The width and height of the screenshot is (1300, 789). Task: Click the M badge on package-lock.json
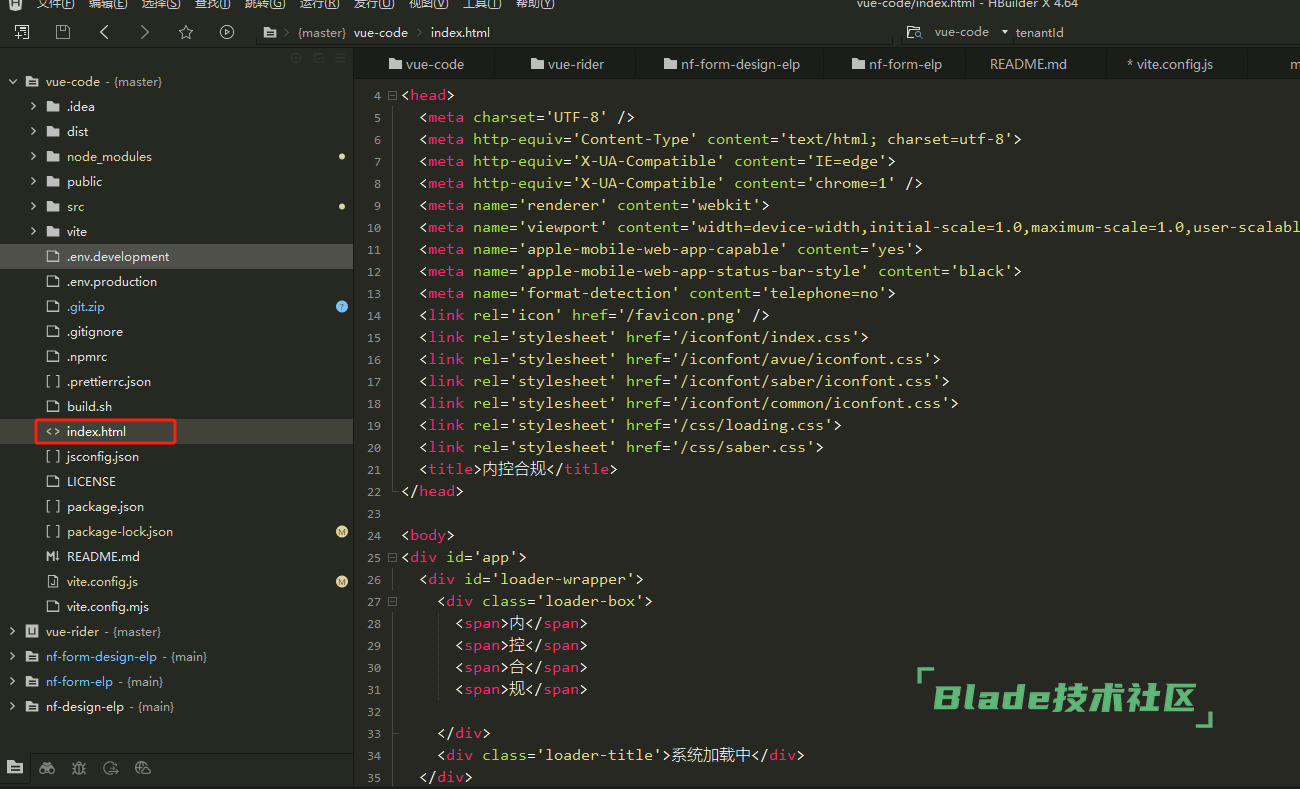coord(342,532)
